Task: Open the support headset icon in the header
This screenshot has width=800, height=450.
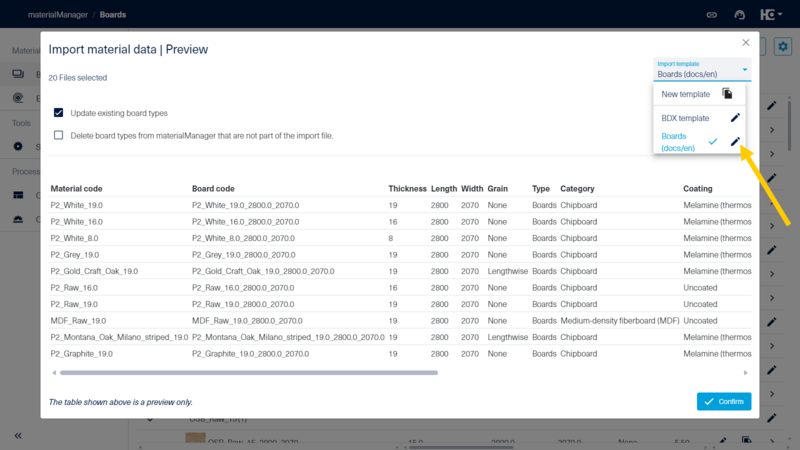Action: (x=740, y=15)
